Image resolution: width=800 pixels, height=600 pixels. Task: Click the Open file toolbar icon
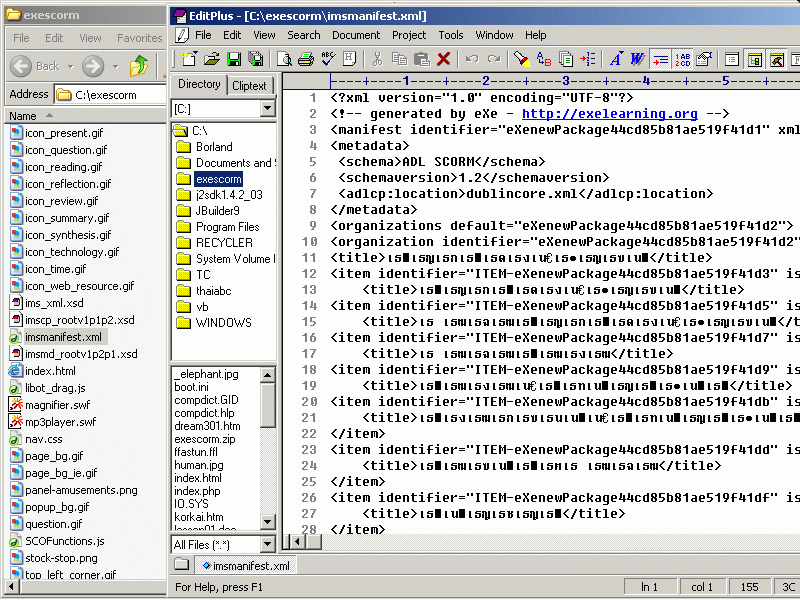click(x=209, y=59)
